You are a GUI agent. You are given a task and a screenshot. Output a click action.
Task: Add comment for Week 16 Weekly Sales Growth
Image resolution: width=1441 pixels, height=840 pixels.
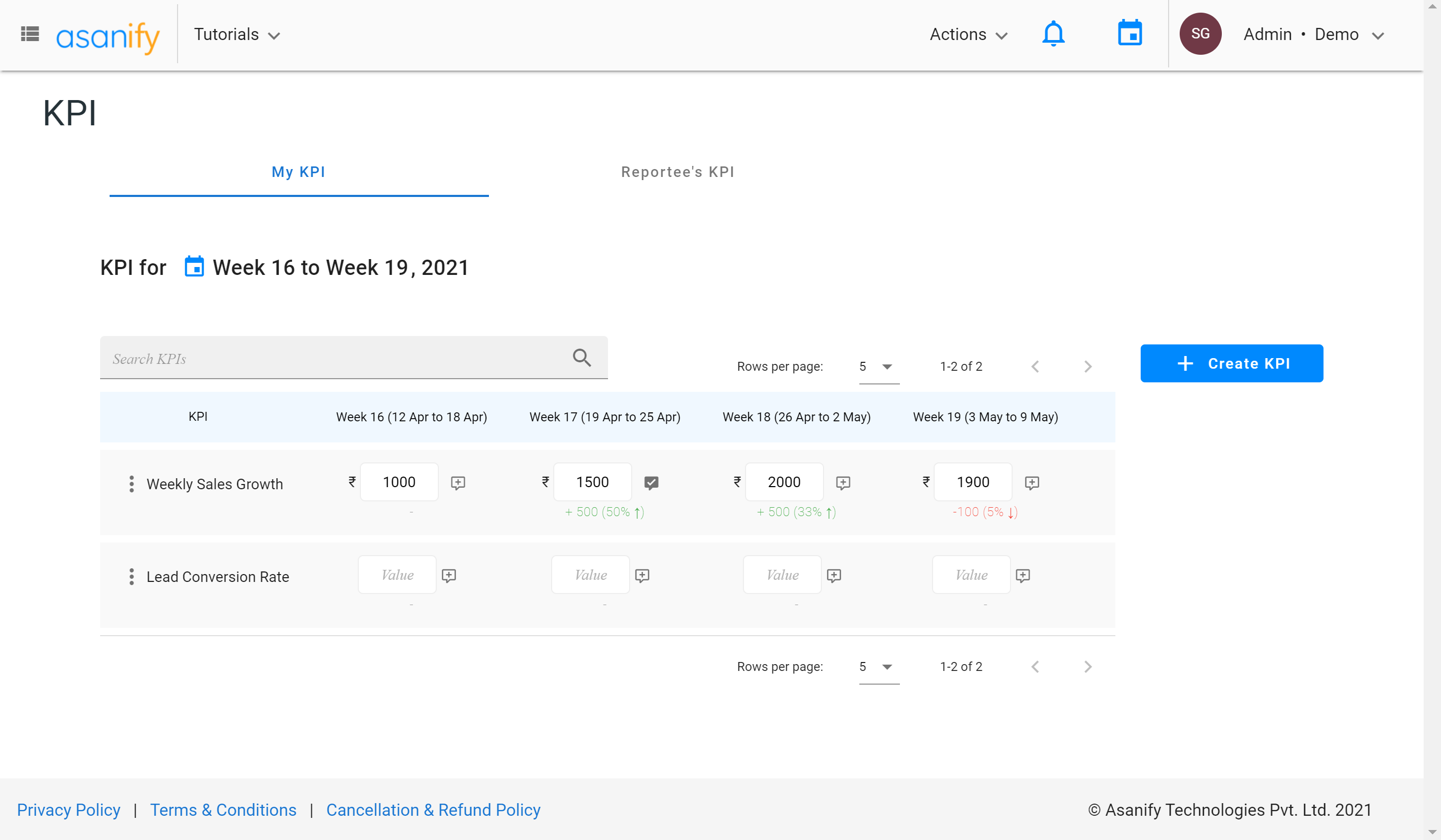coord(457,483)
